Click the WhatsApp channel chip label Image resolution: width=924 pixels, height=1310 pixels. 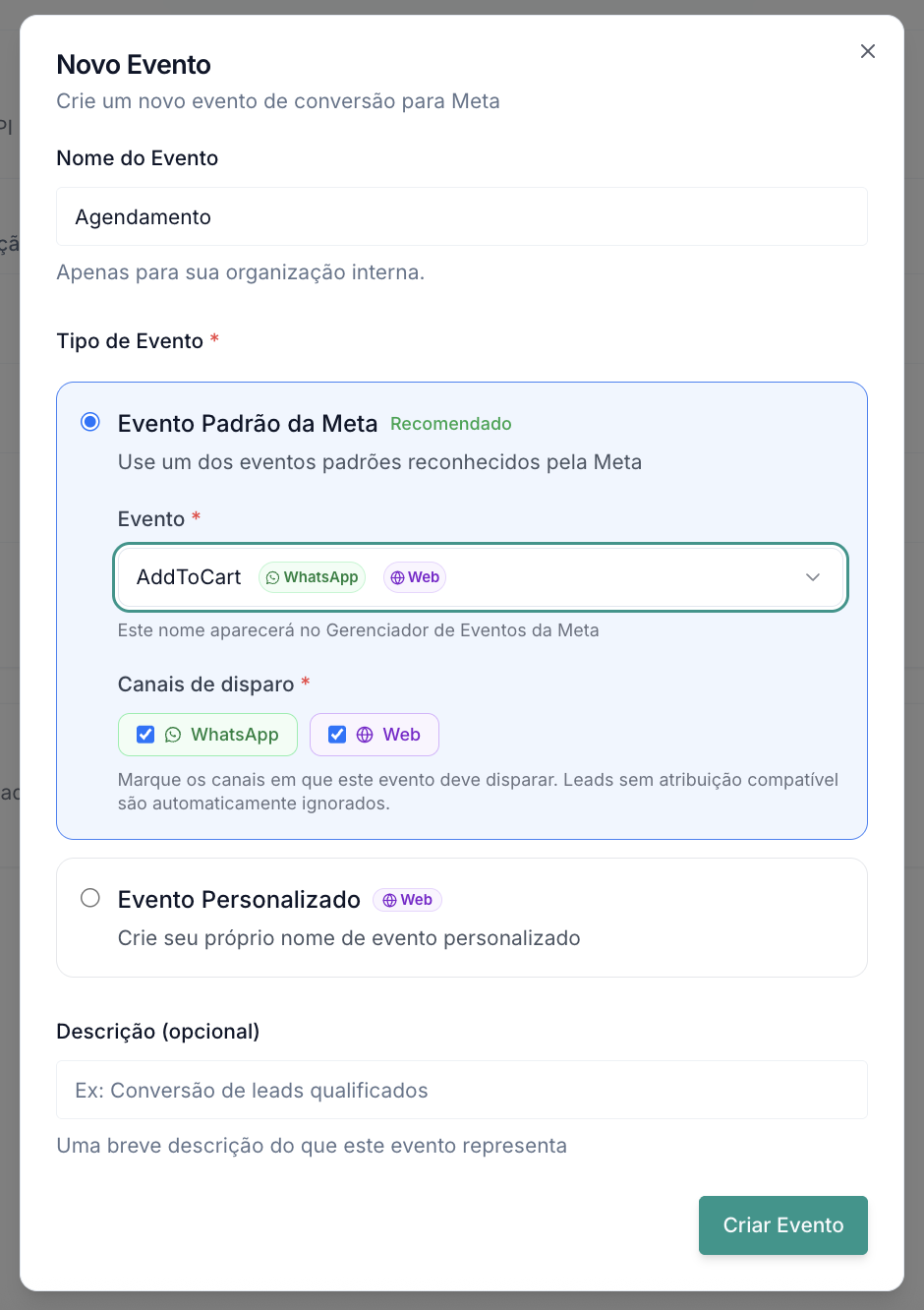pyautogui.click(x=235, y=735)
